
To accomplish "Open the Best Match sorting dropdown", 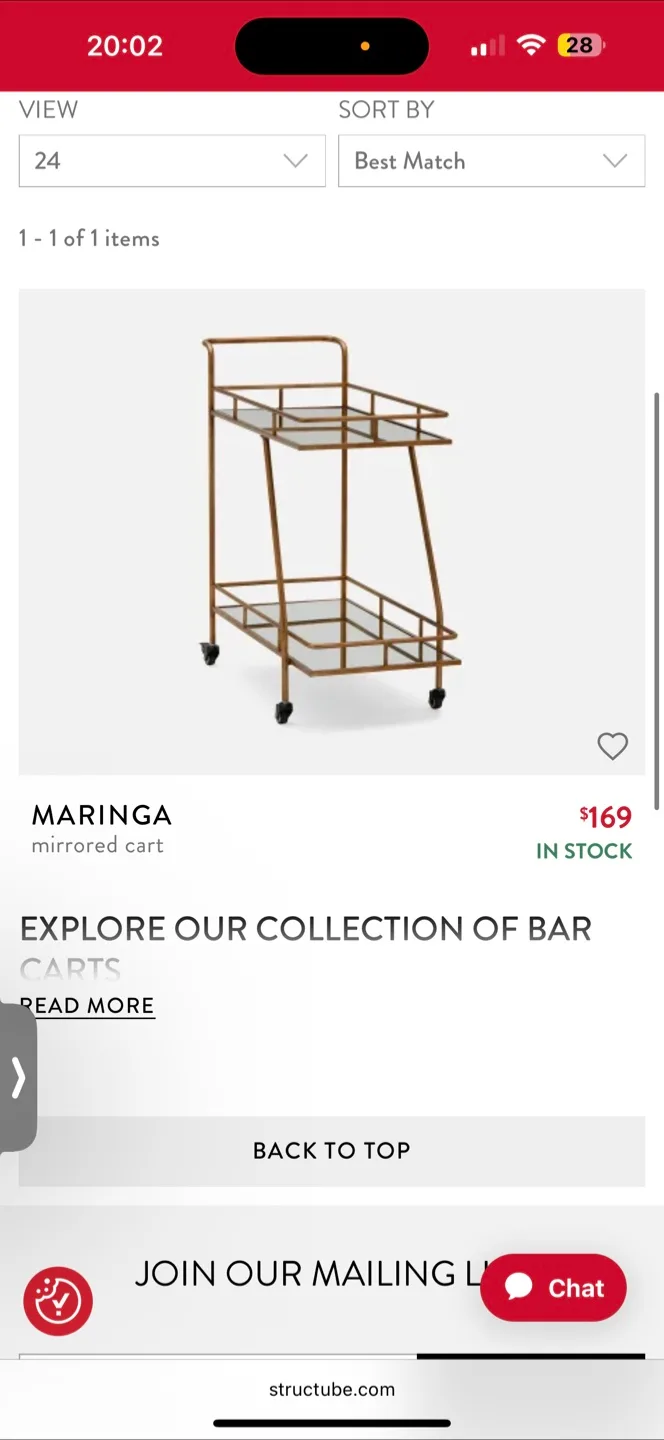I will click(x=491, y=161).
